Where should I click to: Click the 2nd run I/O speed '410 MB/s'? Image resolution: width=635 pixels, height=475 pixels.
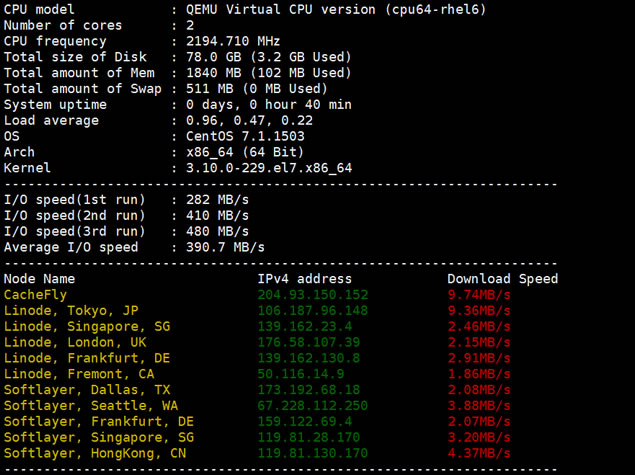(217, 215)
